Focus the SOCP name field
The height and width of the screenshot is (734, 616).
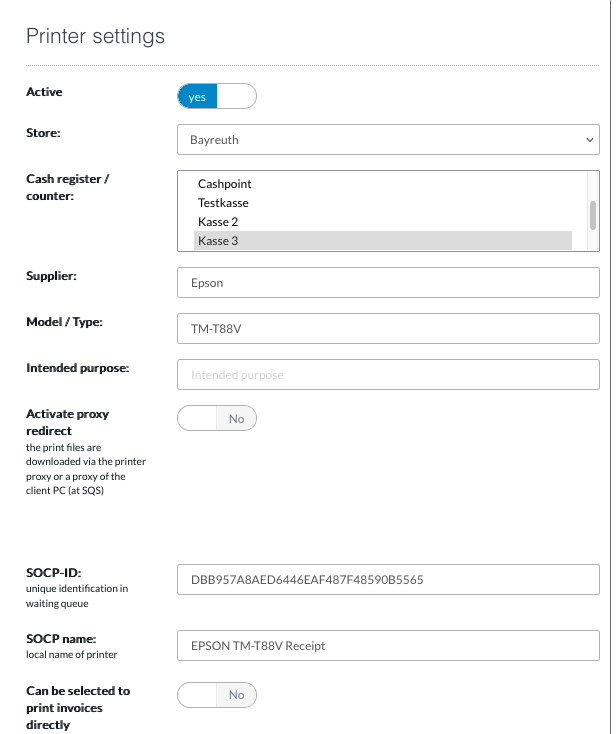click(388, 646)
